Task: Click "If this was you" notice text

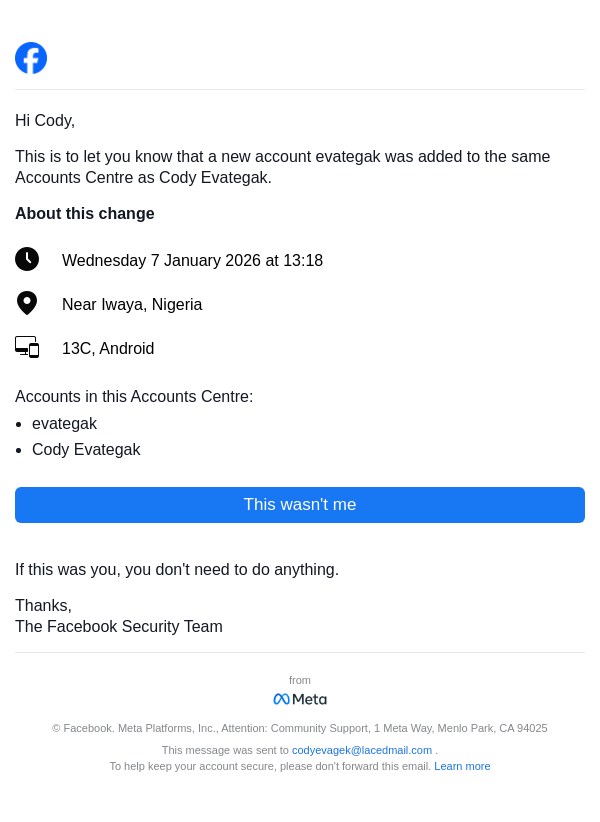Action: pyautogui.click(x=177, y=569)
